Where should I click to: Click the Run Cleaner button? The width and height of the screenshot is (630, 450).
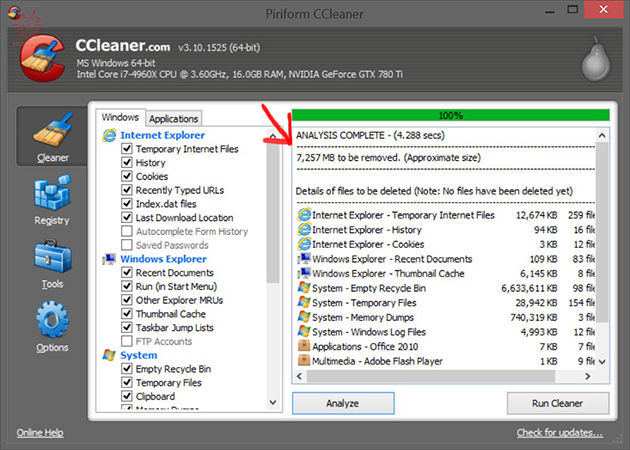pos(558,403)
